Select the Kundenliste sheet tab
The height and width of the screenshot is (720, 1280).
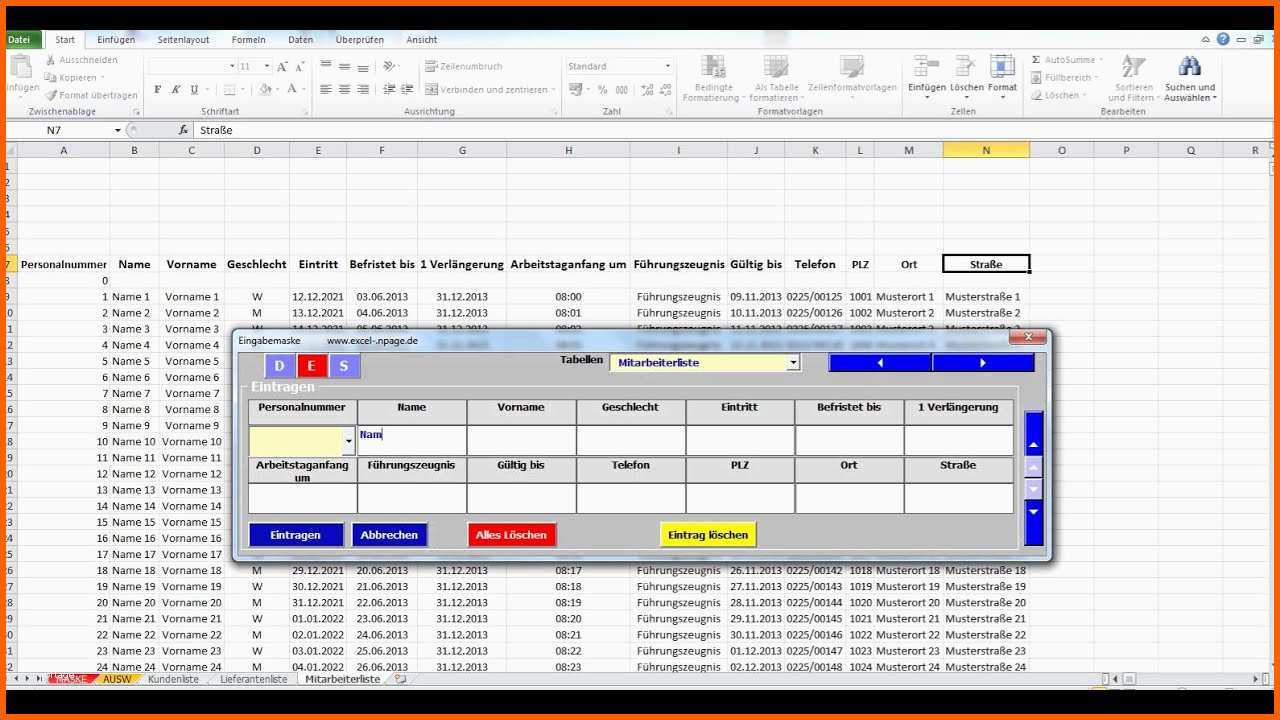(x=174, y=679)
